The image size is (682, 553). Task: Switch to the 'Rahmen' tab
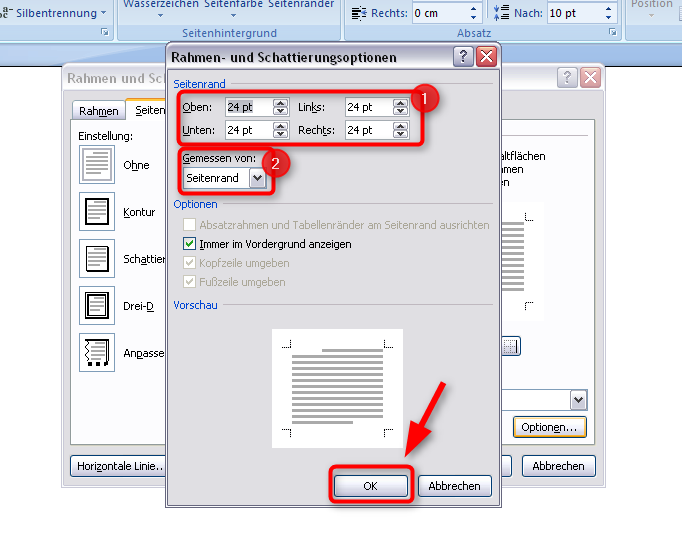99,111
